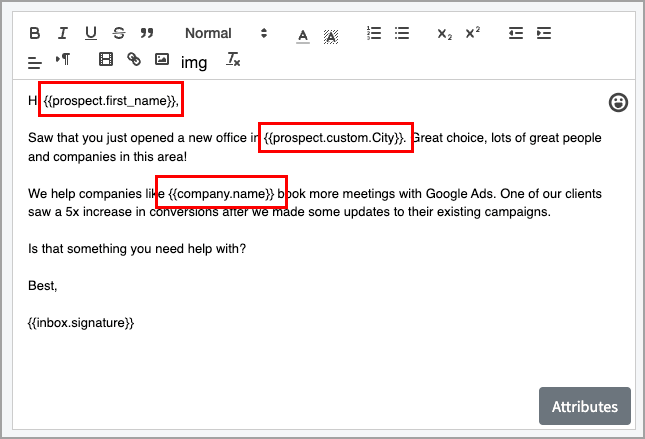Open the emoji picker
This screenshot has width=645, height=439.
(618, 102)
